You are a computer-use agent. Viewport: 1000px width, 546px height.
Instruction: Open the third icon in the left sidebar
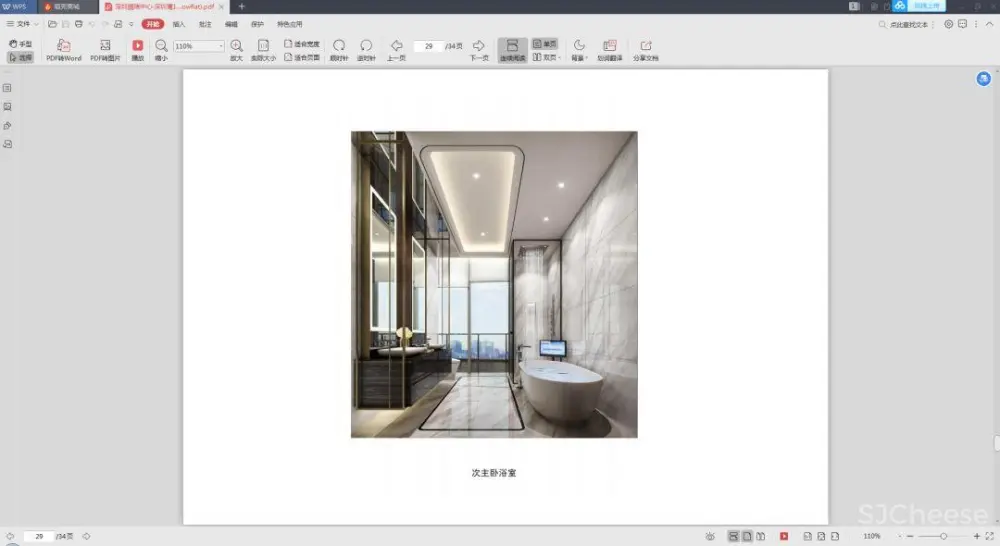(8, 126)
